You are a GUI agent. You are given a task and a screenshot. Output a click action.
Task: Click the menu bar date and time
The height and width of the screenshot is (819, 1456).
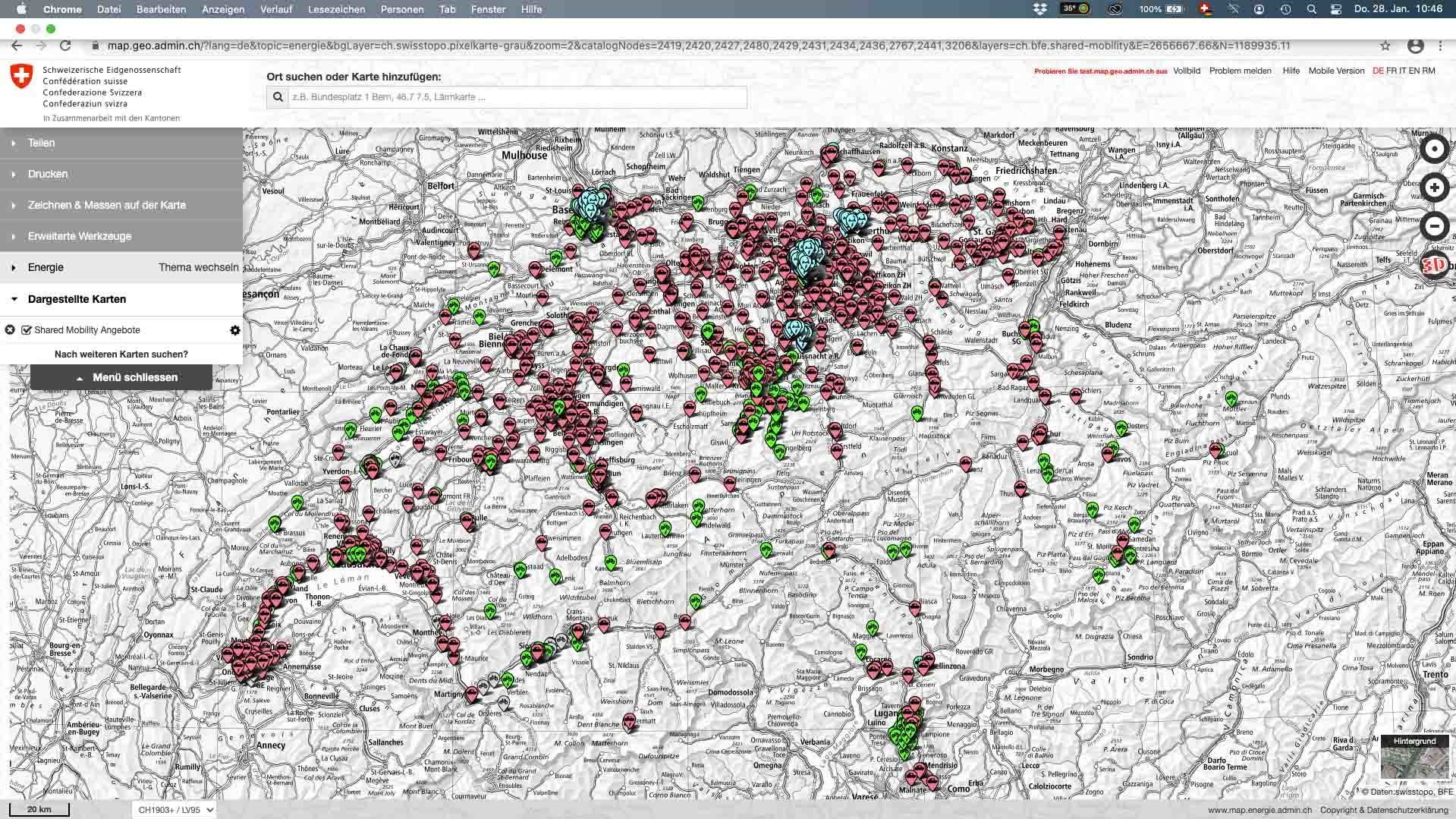1398,9
